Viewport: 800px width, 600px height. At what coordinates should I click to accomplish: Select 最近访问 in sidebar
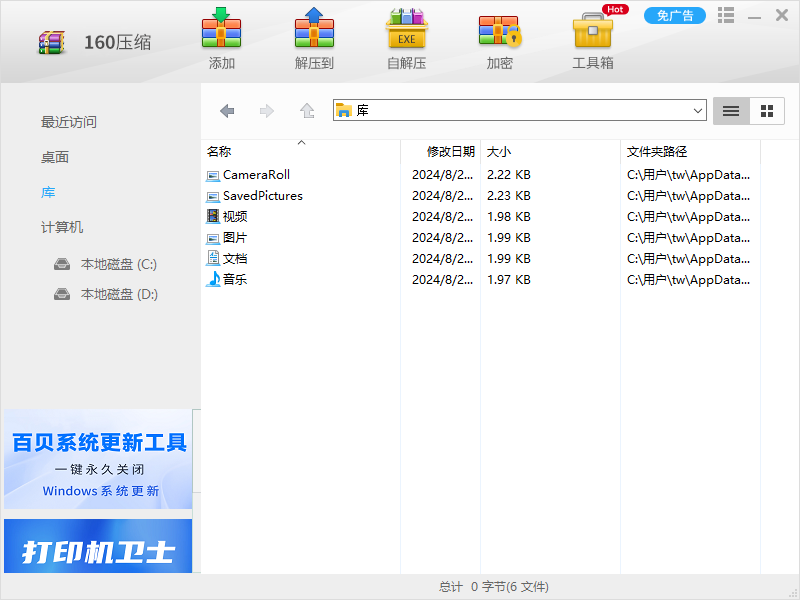69,122
